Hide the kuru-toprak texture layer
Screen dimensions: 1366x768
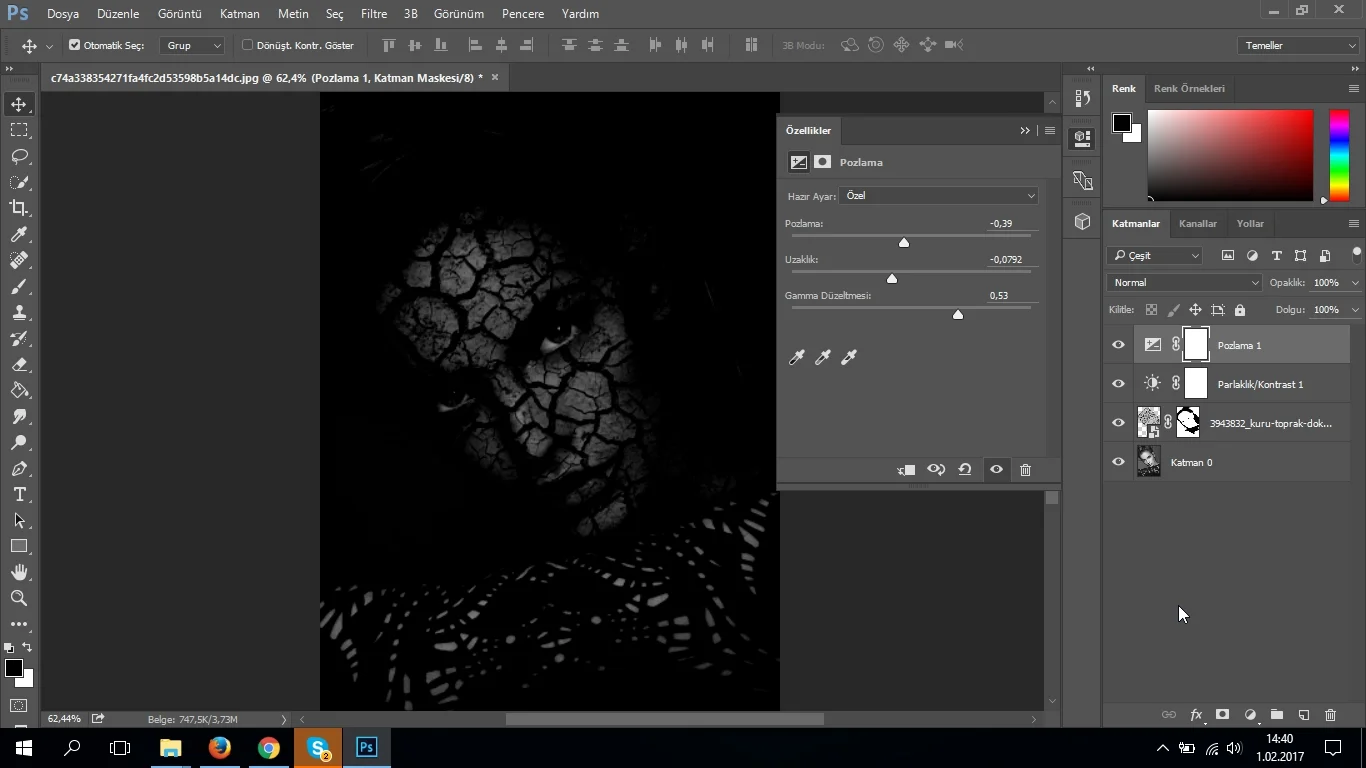1118,423
